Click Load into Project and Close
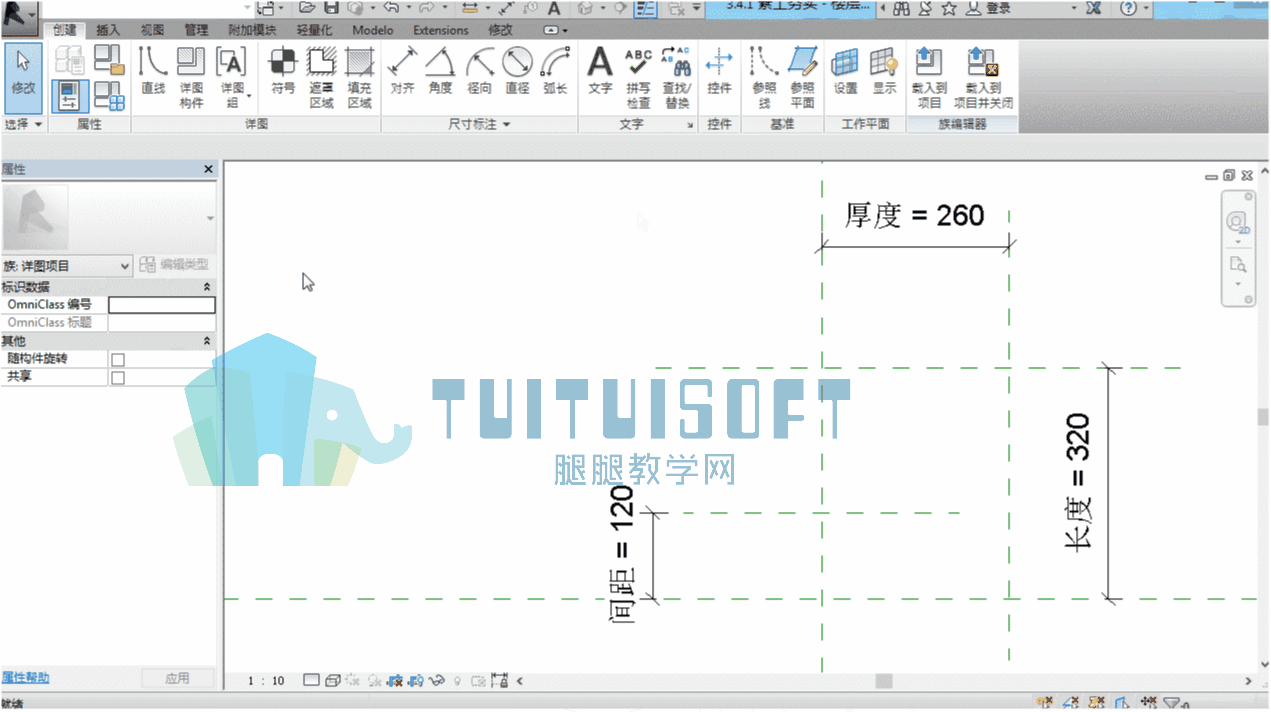The height and width of the screenshot is (712, 1271). coord(984,77)
